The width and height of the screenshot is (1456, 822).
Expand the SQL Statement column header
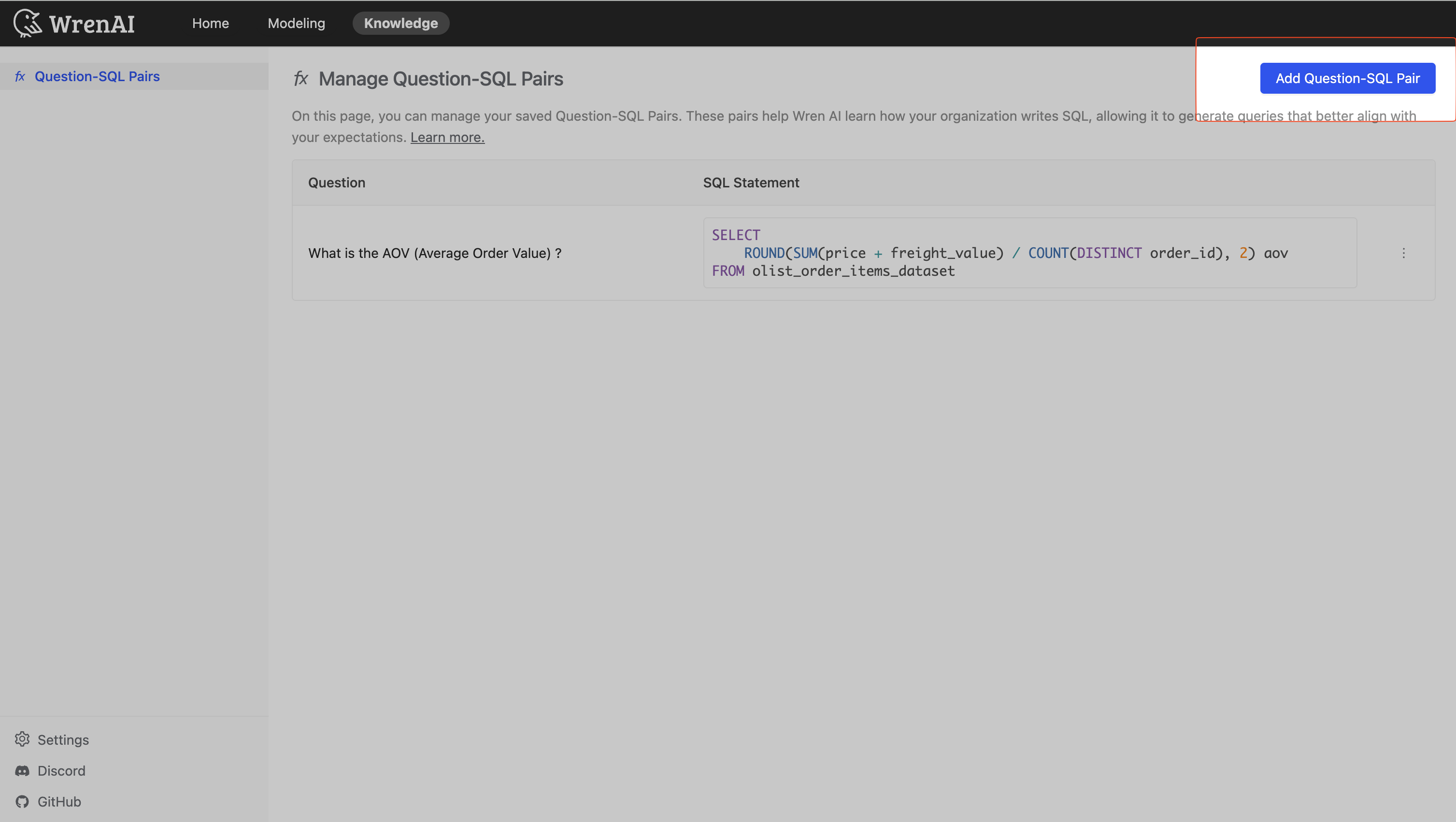tap(750, 182)
